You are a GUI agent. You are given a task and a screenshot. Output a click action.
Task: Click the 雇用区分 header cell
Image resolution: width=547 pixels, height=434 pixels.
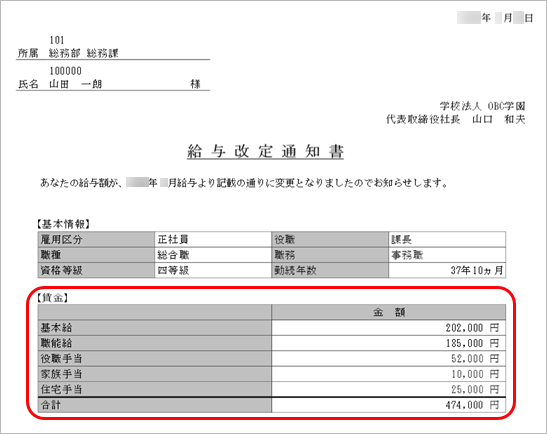pyautogui.click(x=96, y=239)
